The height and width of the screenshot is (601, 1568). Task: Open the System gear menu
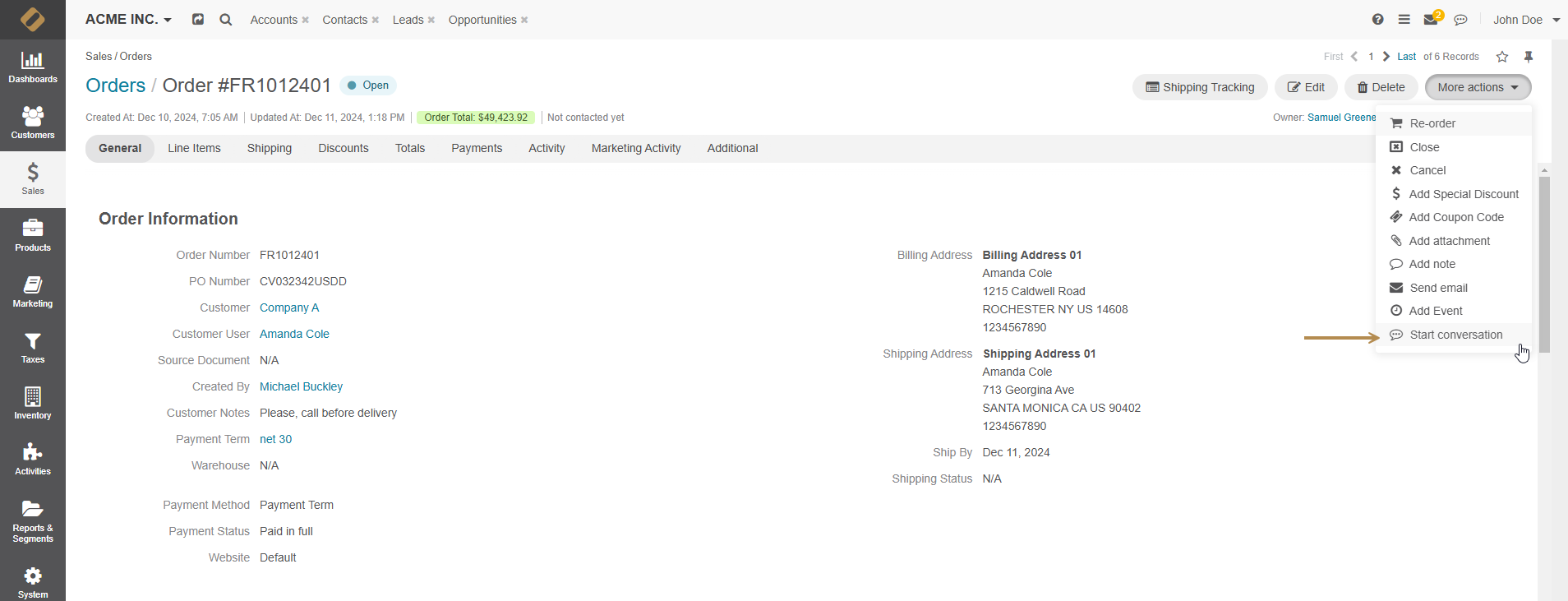(x=33, y=582)
